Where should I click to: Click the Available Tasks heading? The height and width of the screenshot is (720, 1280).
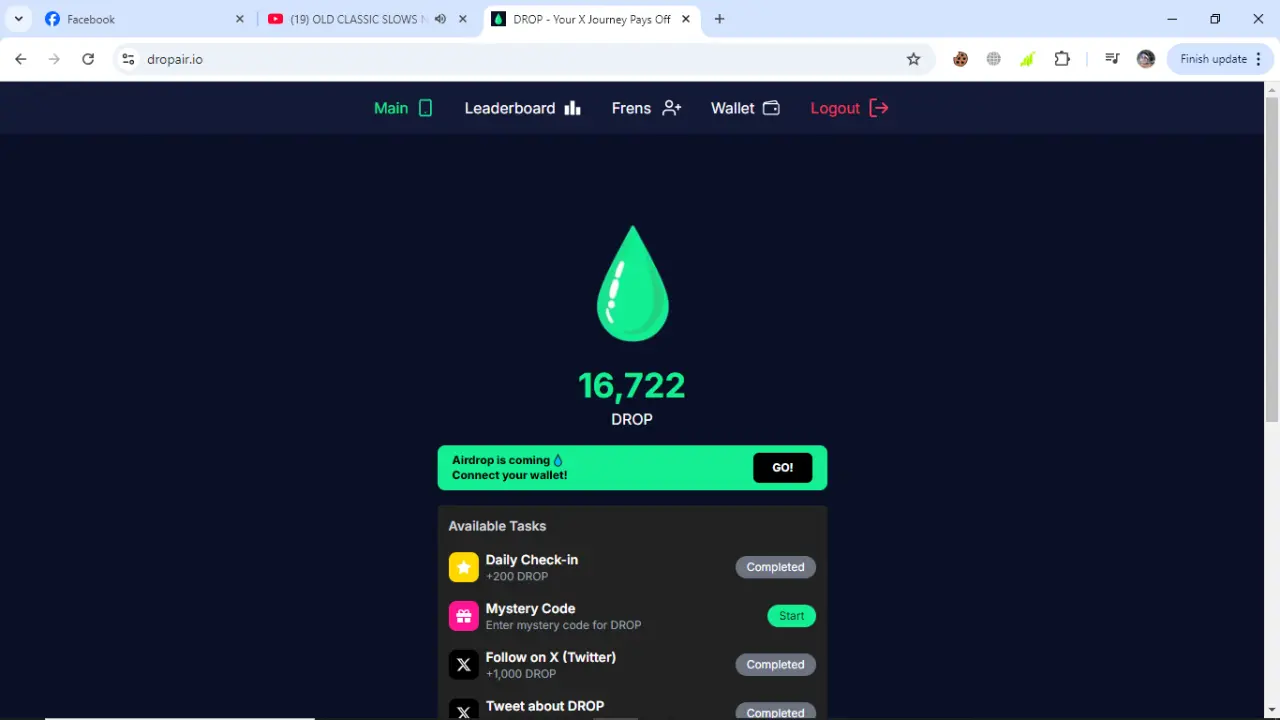point(497,526)
